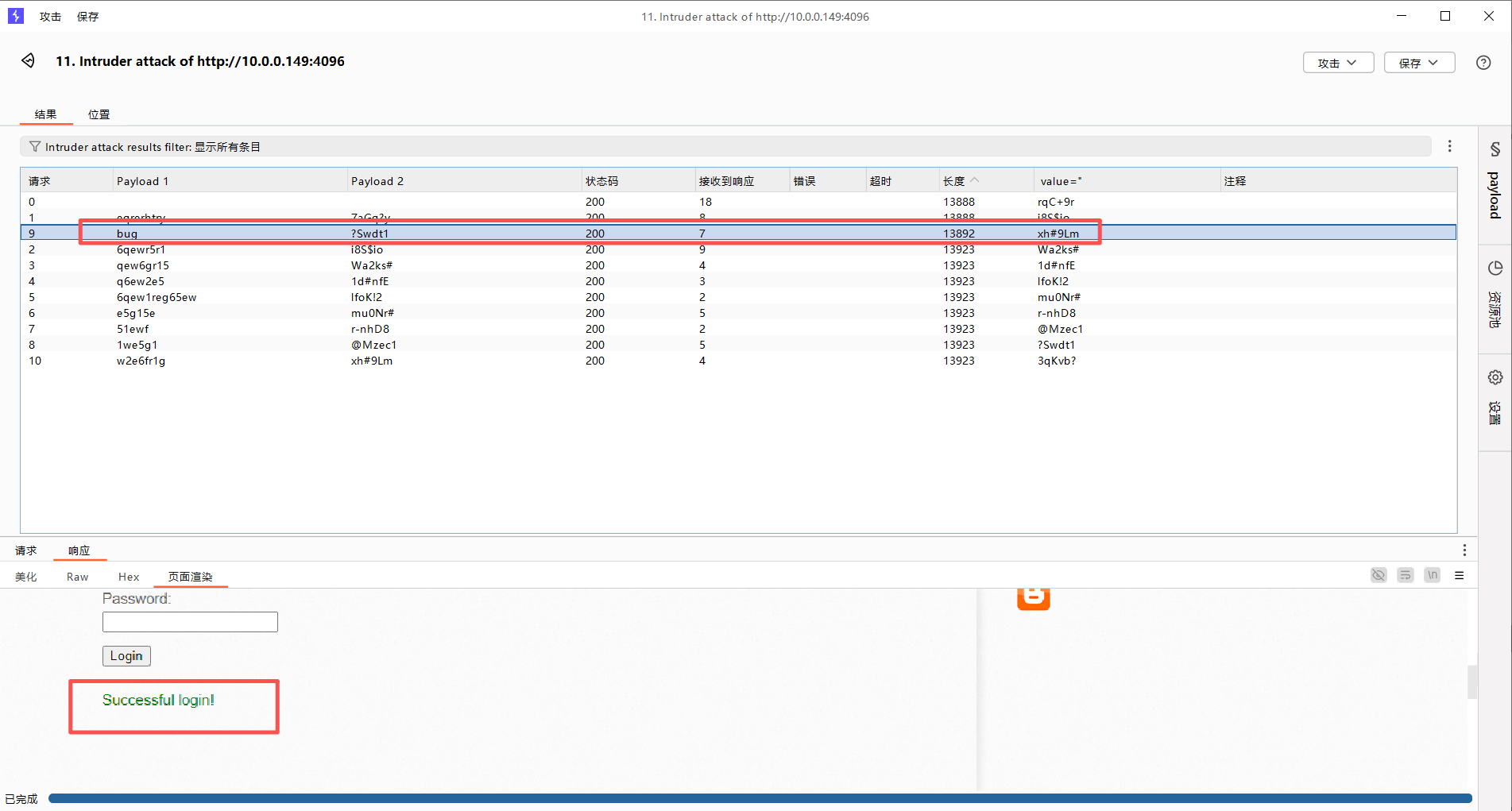Select row with payload '6qew1reg65ew'
The width and height of the screenshot is (1512, 811).
[x=738, y=297]
